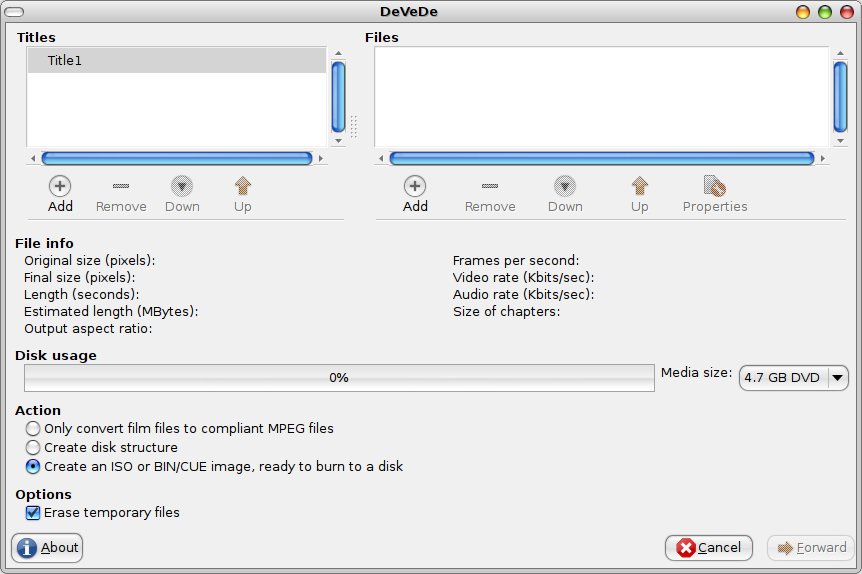Click the 'Length (seconds):' label

coord(81,295)
